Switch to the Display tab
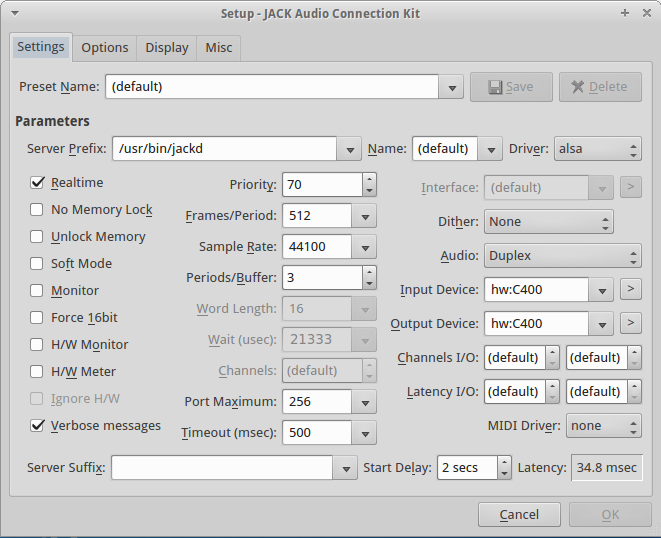Viewport: 661px width, 538px height. coord(167,48)
